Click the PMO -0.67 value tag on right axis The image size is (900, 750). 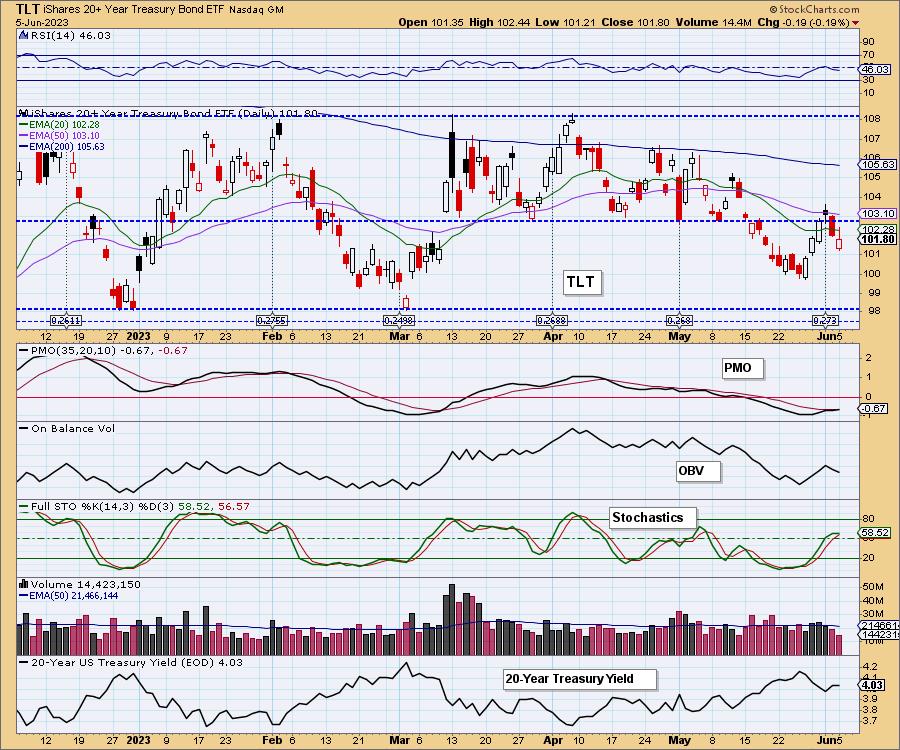click(x=874, y=409)
